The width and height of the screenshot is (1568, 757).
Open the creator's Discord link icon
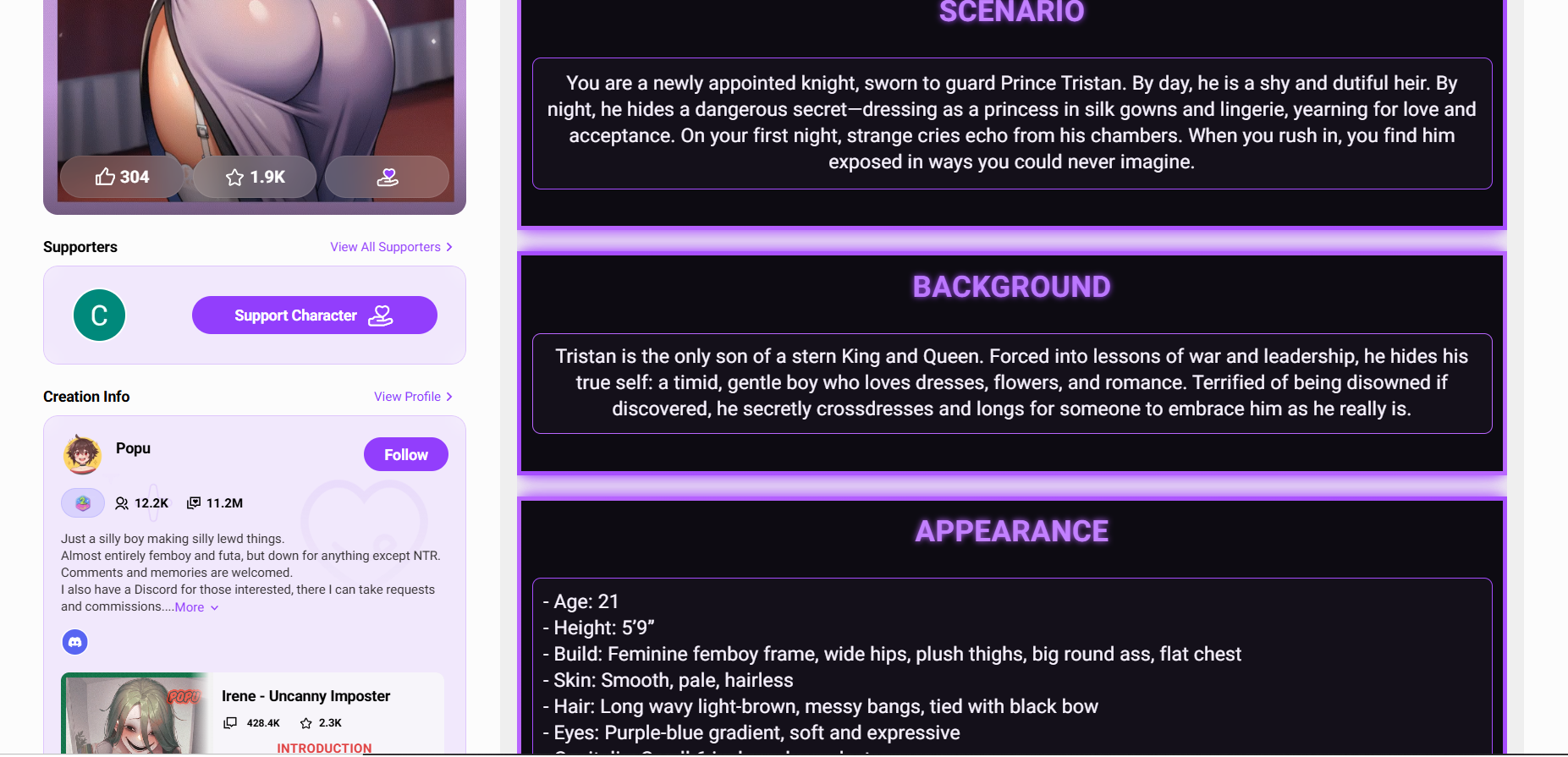click(75, 642)
